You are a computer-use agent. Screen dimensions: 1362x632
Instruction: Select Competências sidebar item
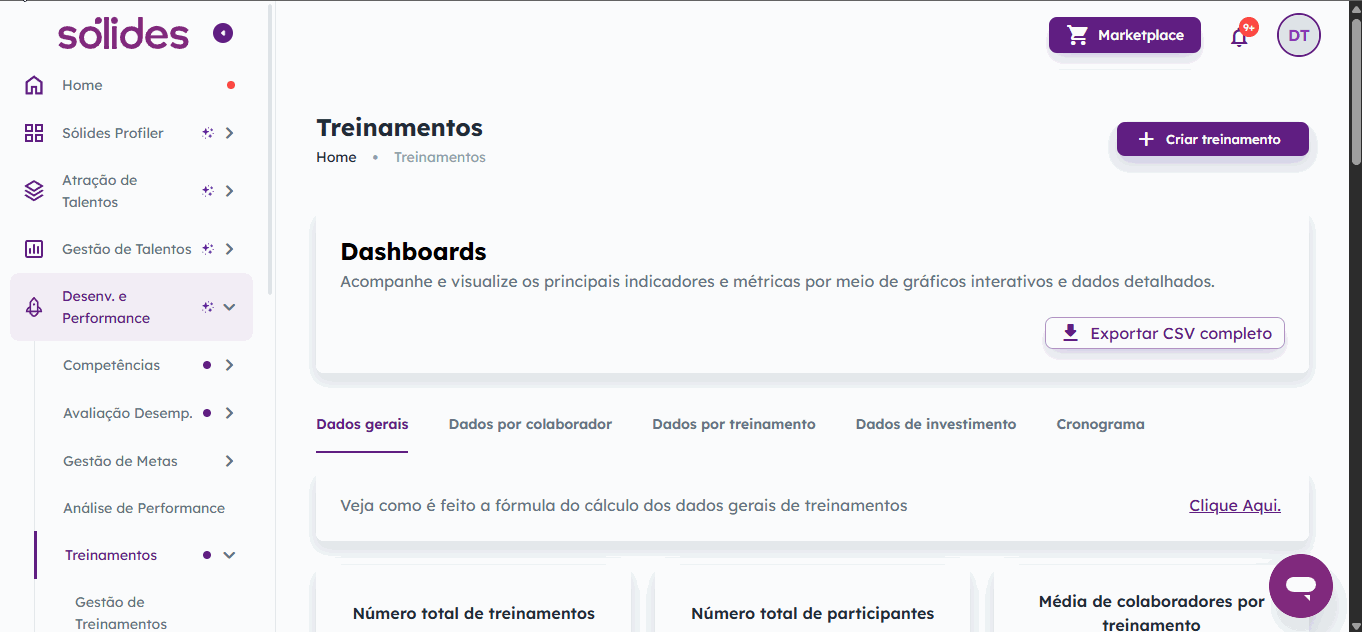tap(111, 365)
